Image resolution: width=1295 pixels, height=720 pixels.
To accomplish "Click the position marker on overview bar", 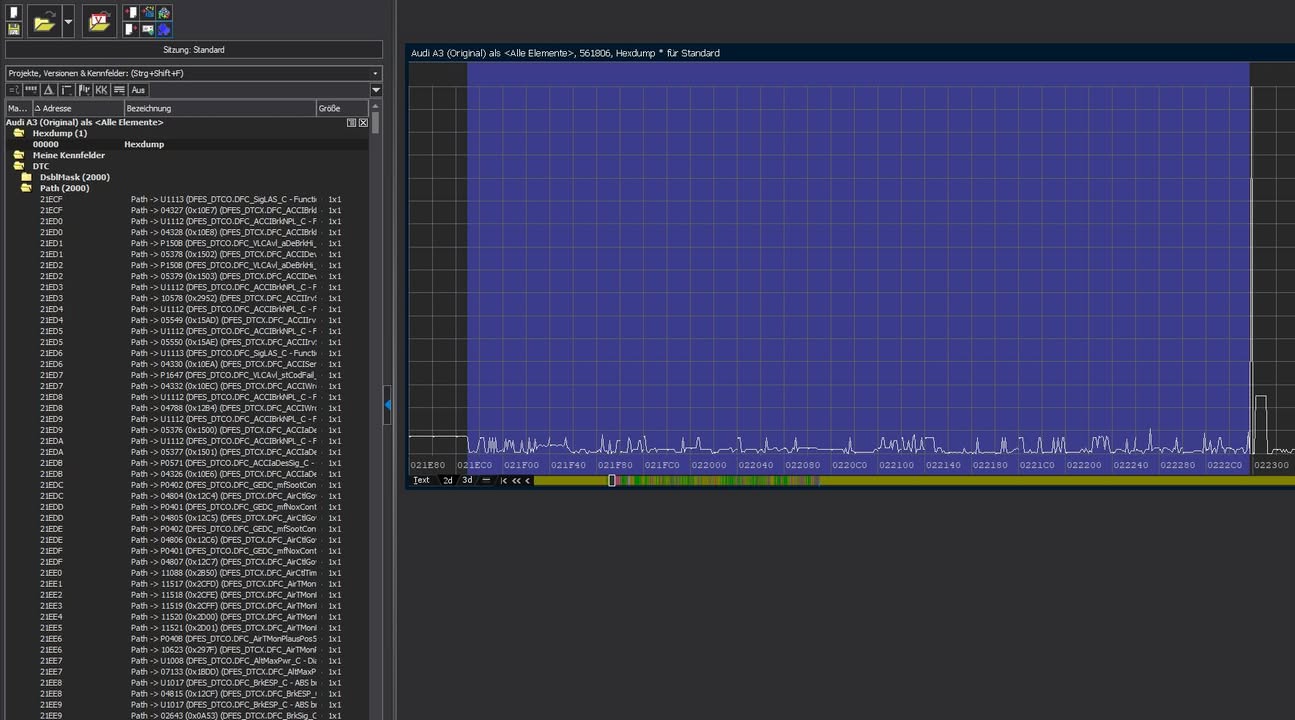I will 612,481.
